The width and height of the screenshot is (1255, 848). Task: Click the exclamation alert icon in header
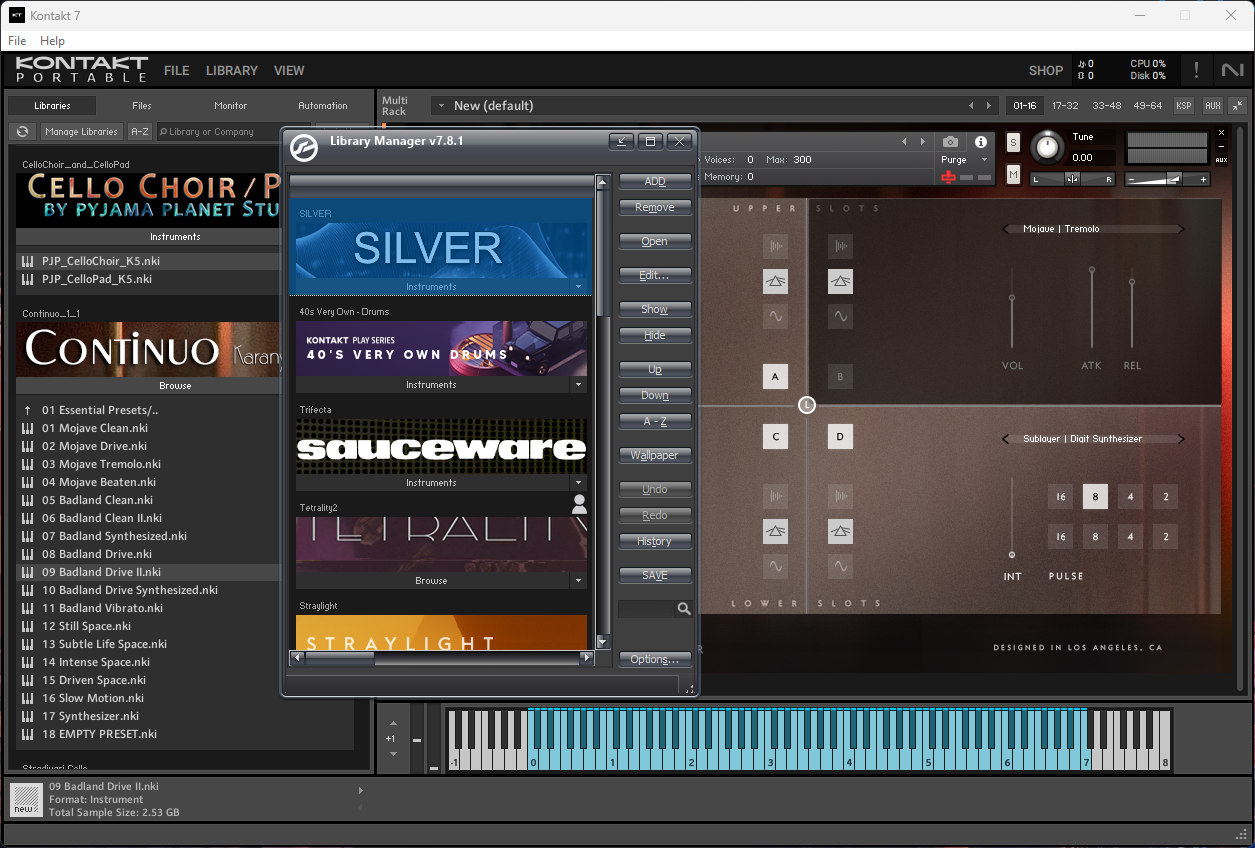(1196, 70)
